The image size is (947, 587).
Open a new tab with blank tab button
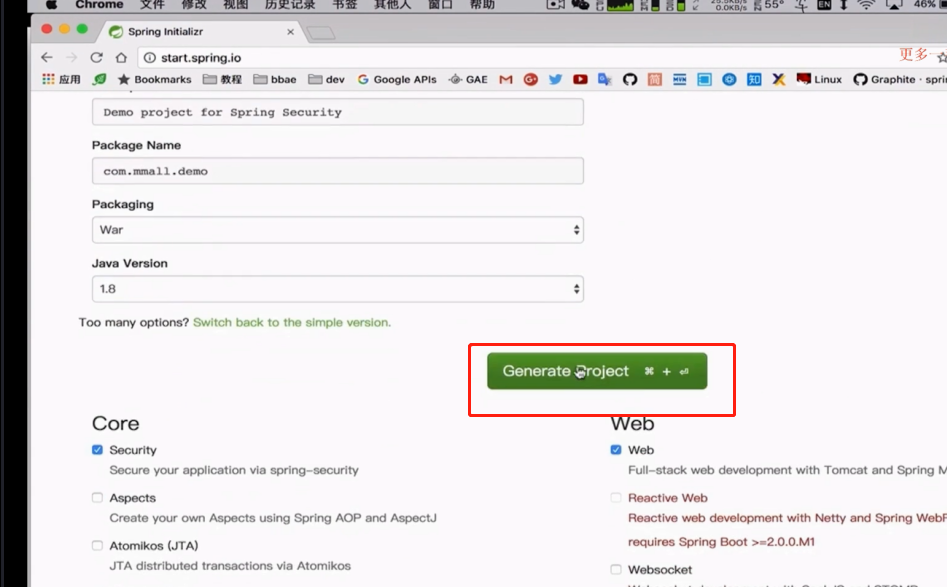point(321,33)
